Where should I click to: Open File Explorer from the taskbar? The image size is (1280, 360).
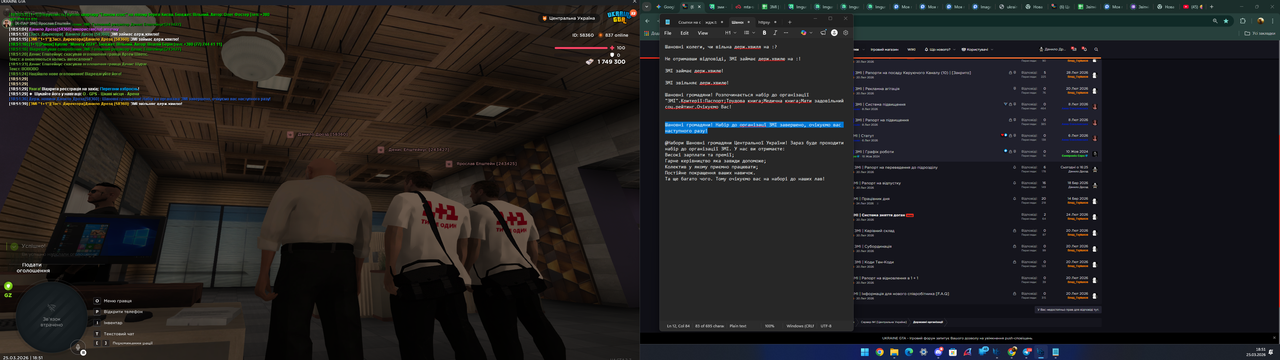pos(894,352)
